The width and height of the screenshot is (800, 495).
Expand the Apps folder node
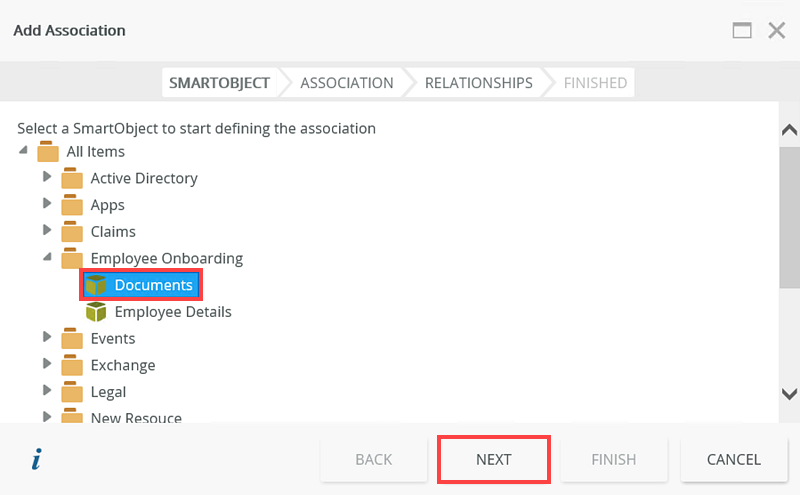click(x=47, y=203)
